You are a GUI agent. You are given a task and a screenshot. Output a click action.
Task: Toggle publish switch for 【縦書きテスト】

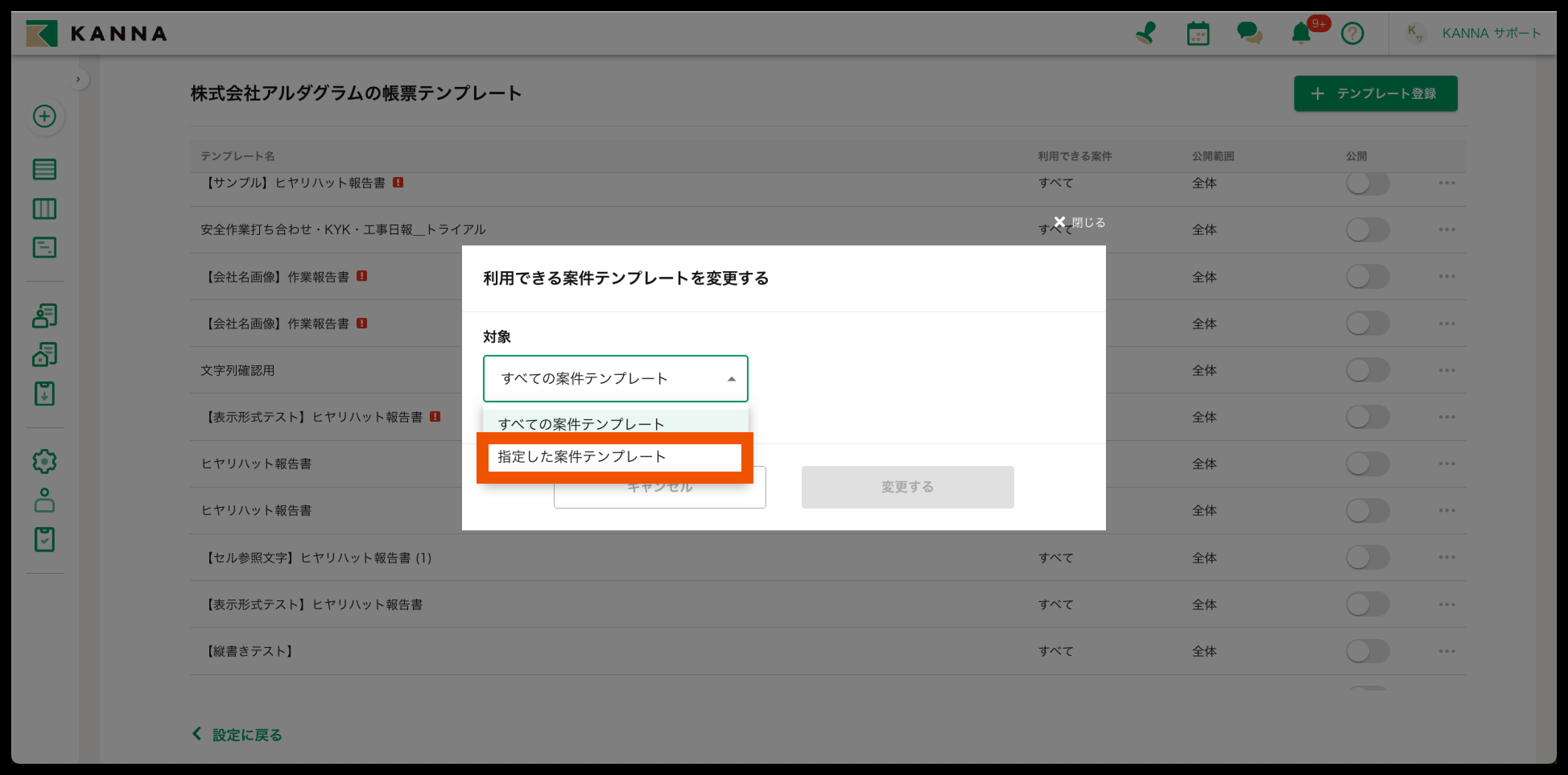click(1367, 651)
